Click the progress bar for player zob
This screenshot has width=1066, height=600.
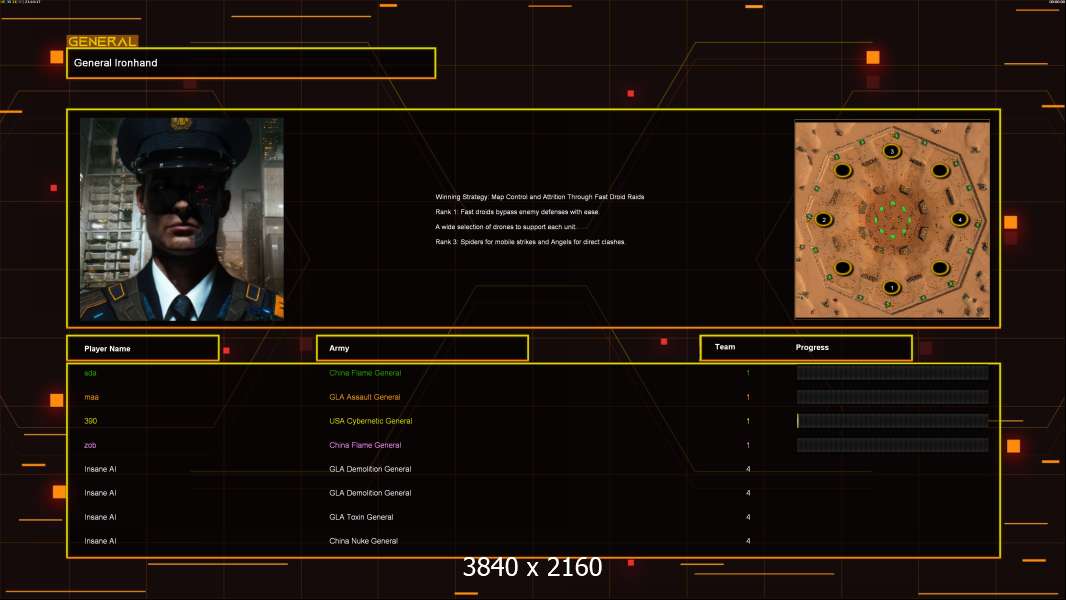coord(893,445)
